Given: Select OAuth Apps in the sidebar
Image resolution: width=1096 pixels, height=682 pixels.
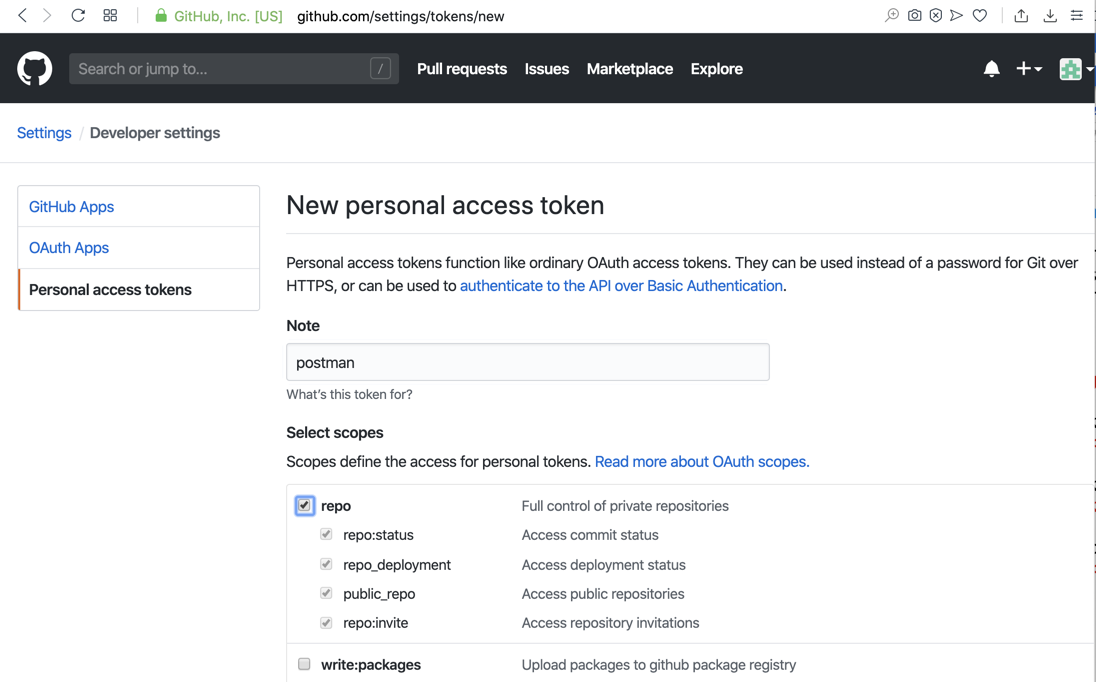Looking at the screenshot, I should pyautogui.click(x=69, y=248).
